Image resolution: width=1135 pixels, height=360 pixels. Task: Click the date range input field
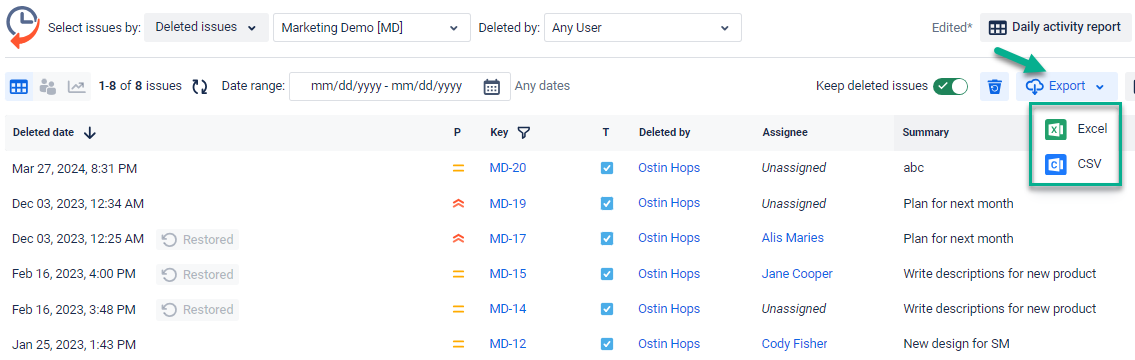(400, 86)
